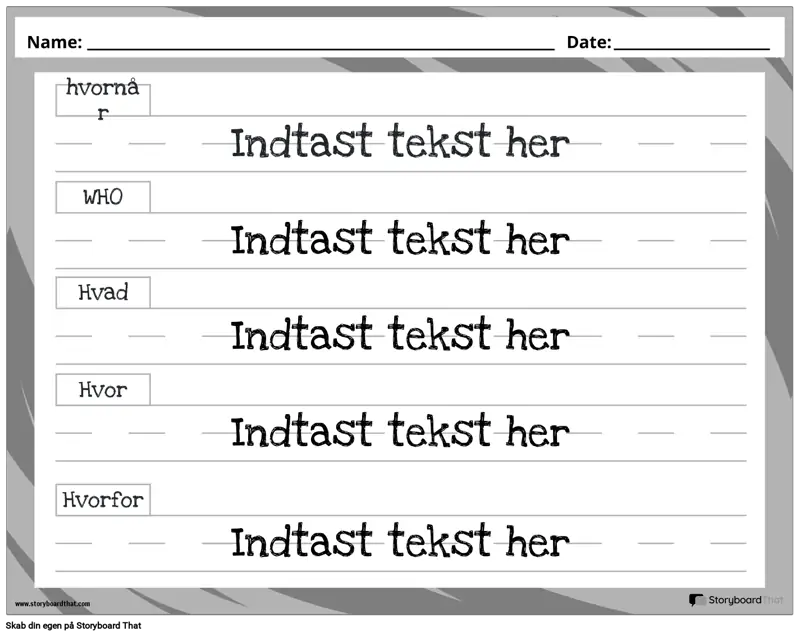Select the 'Hvorfor' label box
This screenshot has width=800, height=636.
click(103, 499)
